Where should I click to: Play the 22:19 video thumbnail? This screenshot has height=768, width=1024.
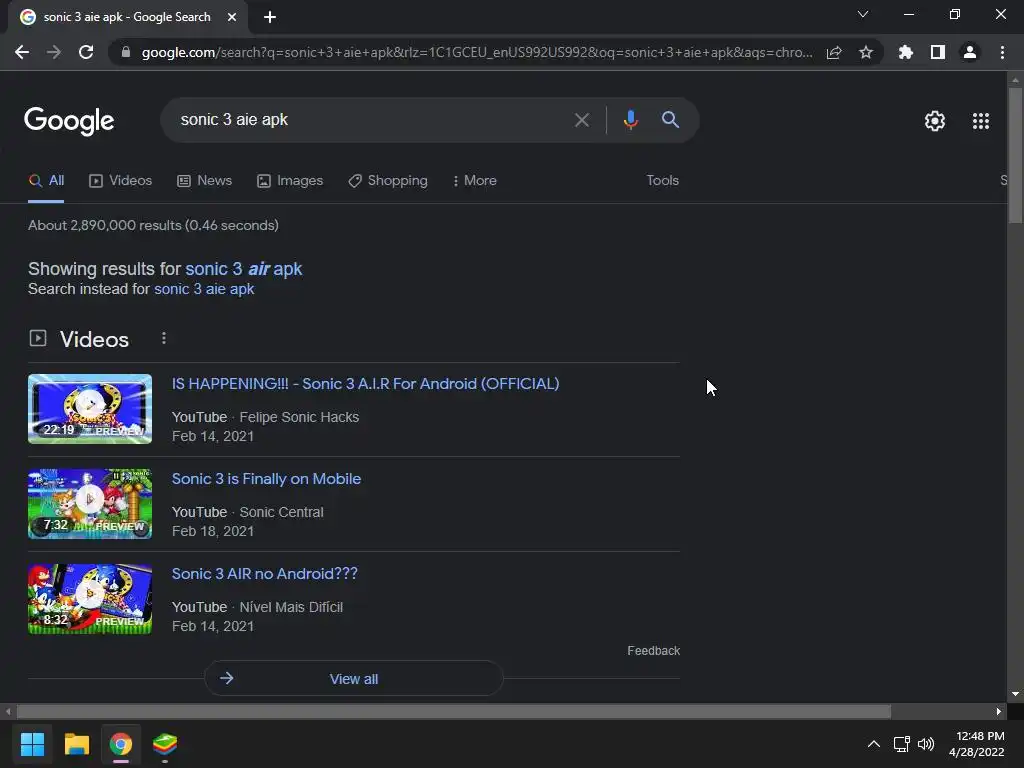(x=89, y=409)
